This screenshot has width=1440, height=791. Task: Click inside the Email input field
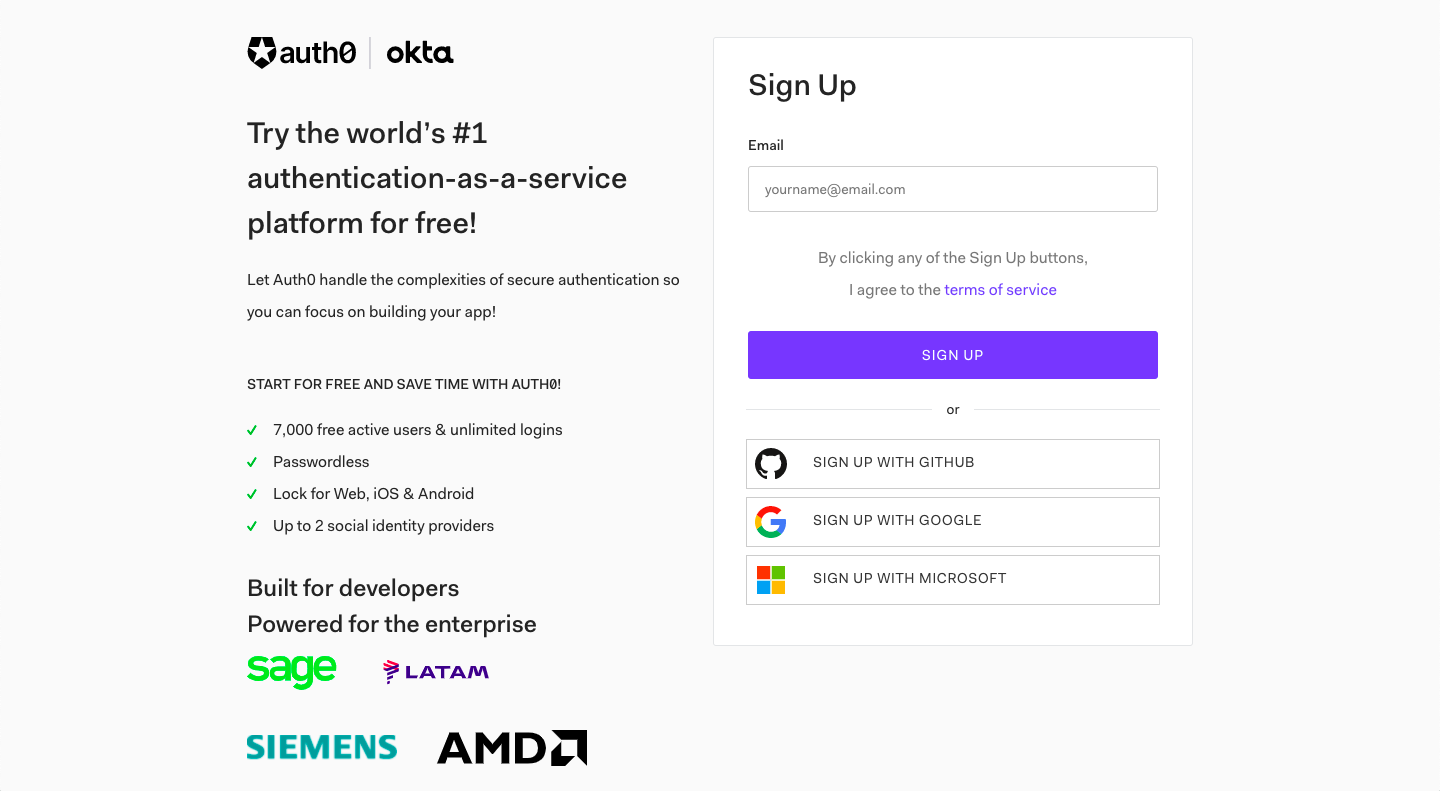pos(952,189)
